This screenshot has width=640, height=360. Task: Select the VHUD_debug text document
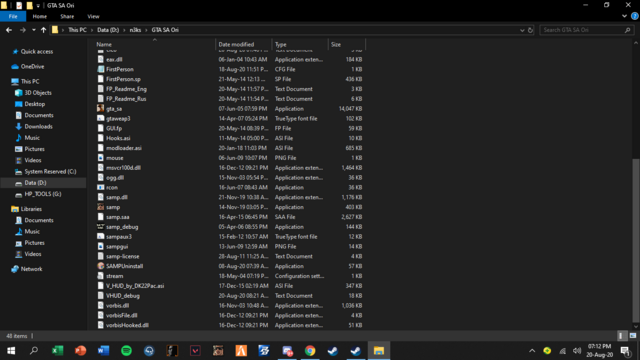[122, 296]
